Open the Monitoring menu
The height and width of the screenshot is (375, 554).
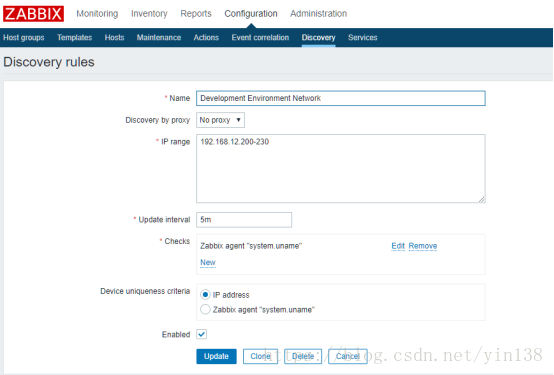pyautogui.click(x=97, y=14)
